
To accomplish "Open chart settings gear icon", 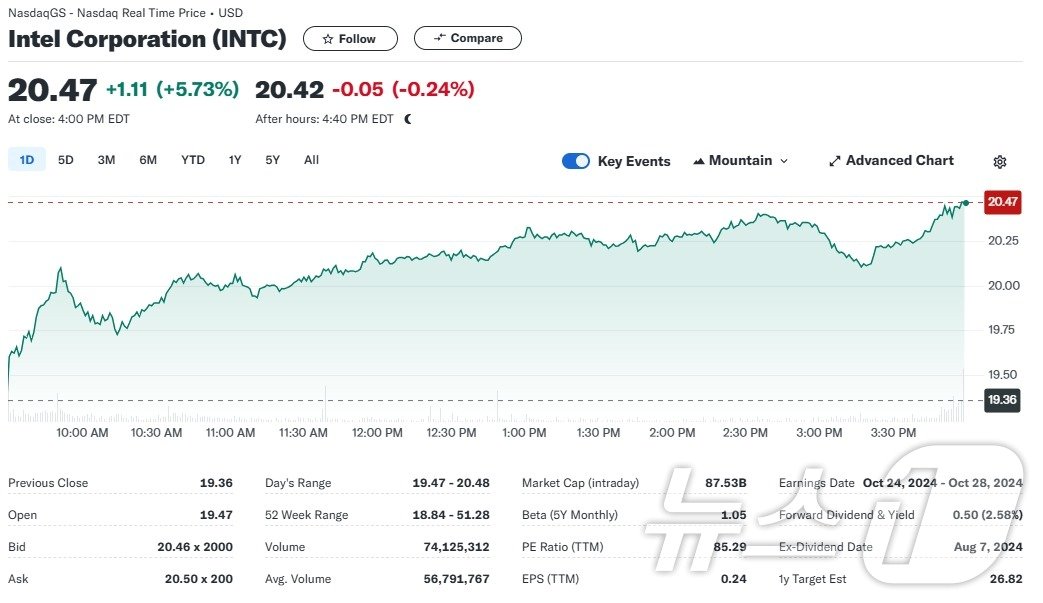I will point(999,162).
